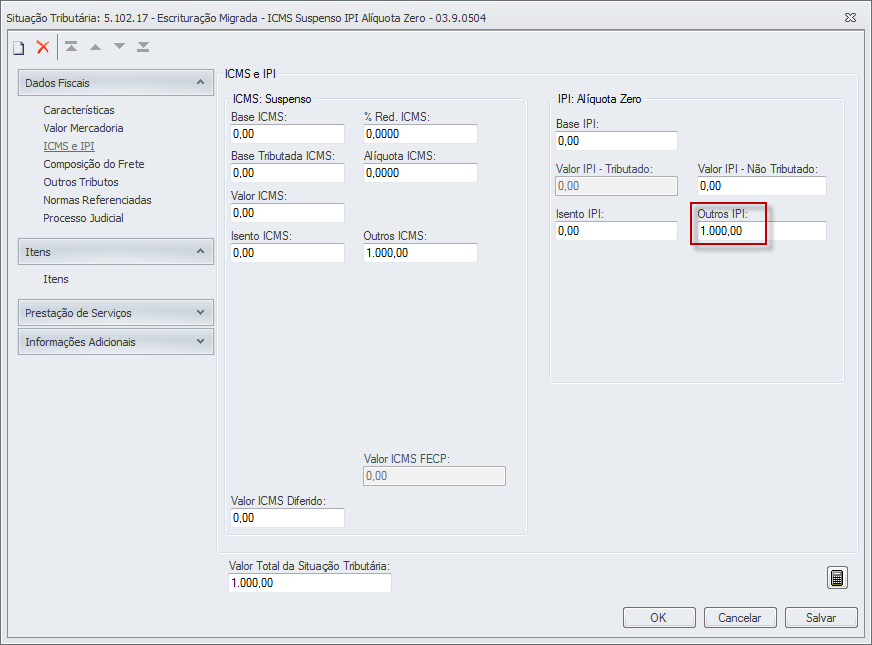Click the red delete X icon
The image size is (872, 645).
pyautogui.click(x=43, y=47)
